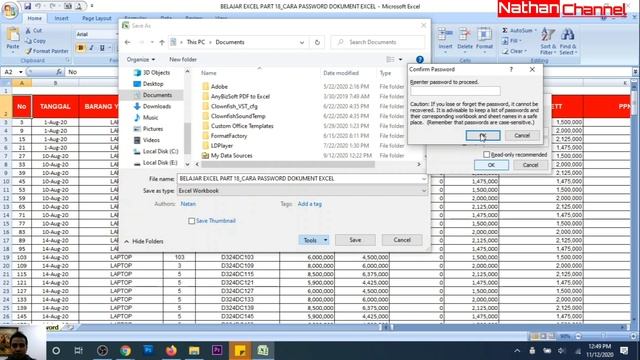Open the Save as type combo box
This screenshot has width=640, height=360.
(302, 191)
